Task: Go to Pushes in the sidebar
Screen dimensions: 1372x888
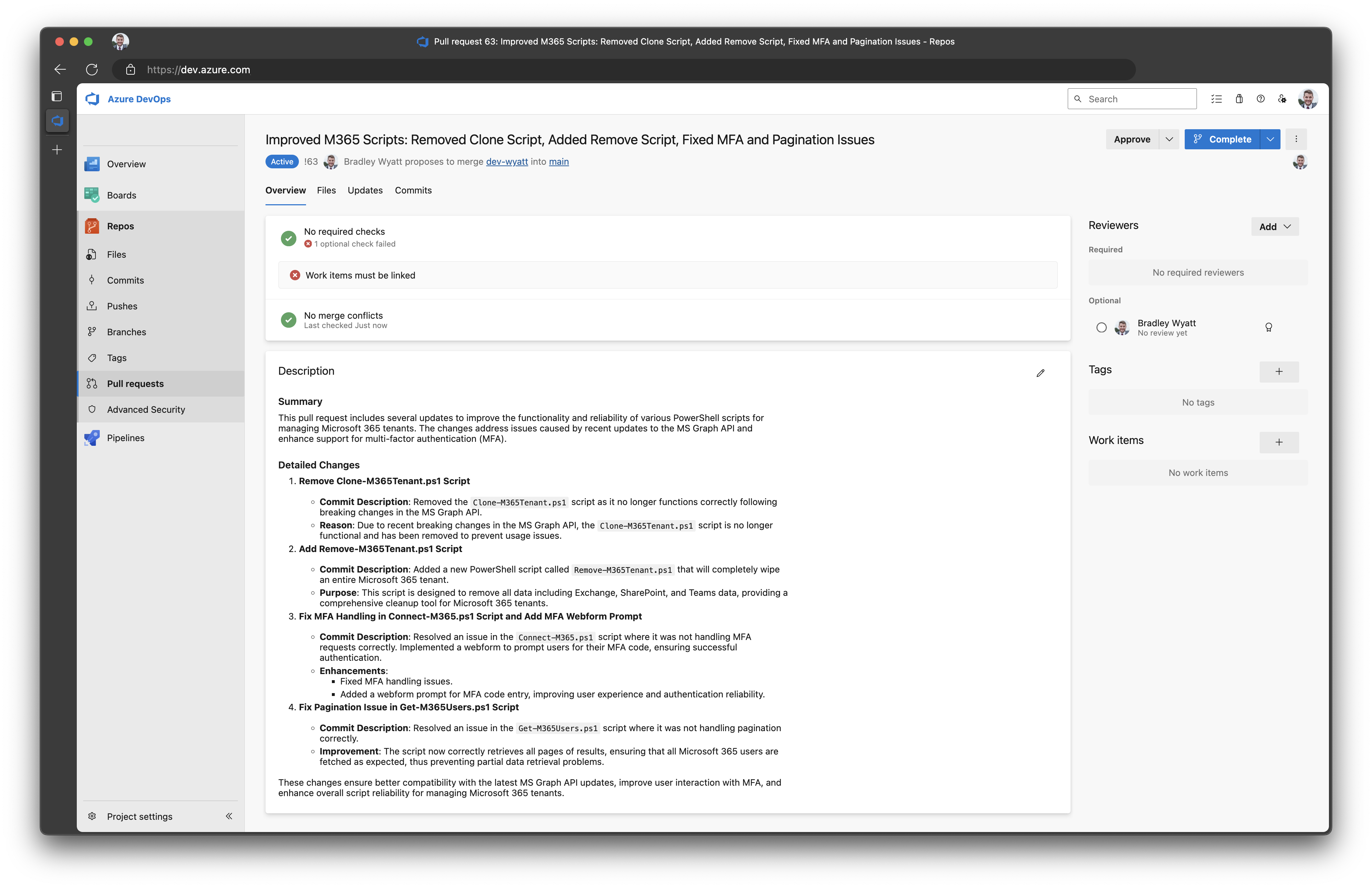Action: click(x=122, y=306)
